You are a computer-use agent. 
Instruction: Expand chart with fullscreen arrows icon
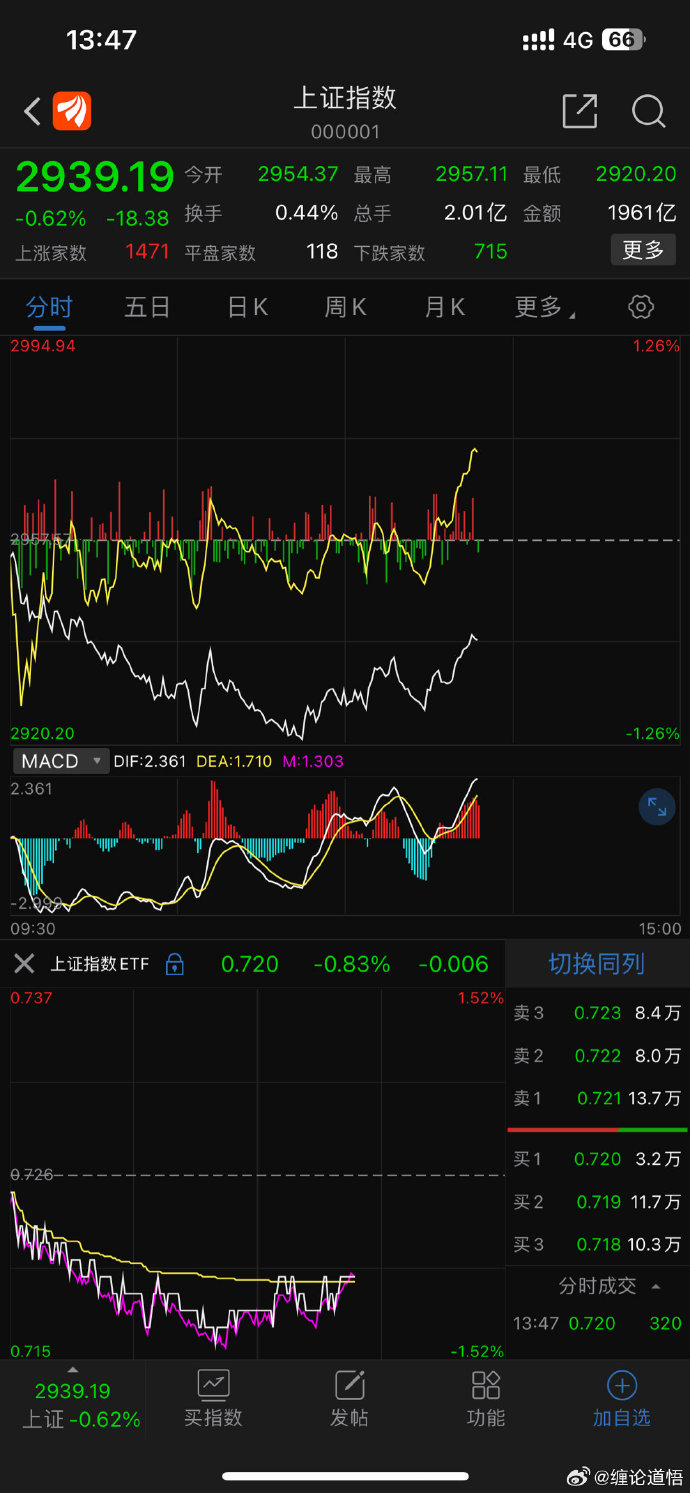click(x=656, y=808)
